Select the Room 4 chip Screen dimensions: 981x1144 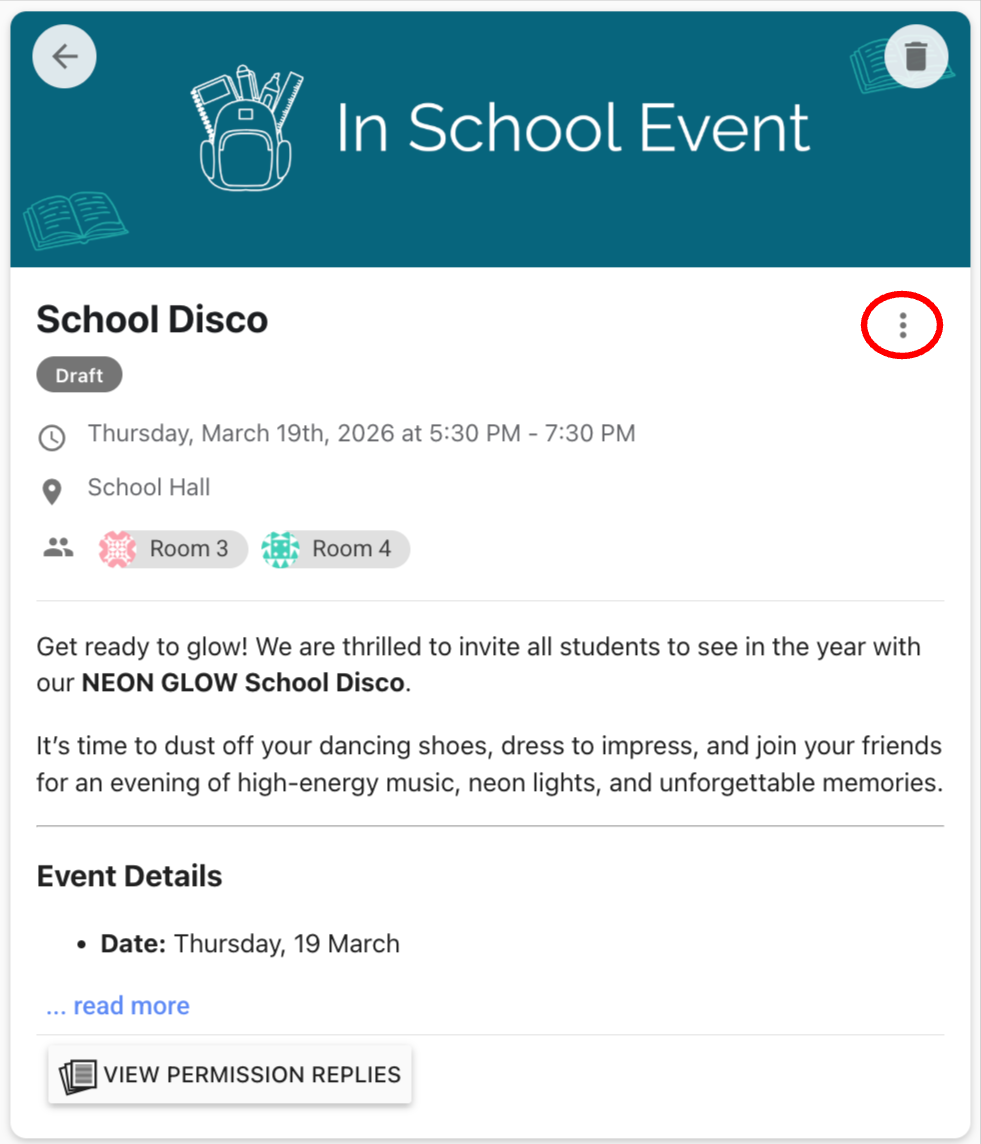350,549
